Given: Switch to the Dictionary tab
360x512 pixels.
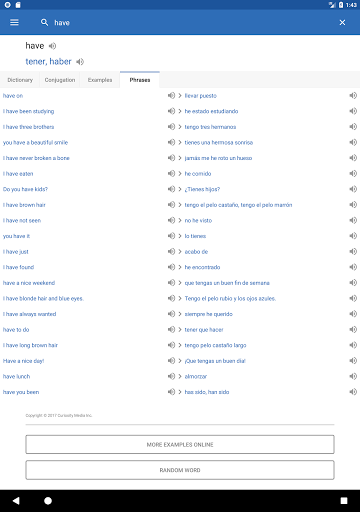Looking at the screenshot, I should pyautogui.click(x=20, y=80).
